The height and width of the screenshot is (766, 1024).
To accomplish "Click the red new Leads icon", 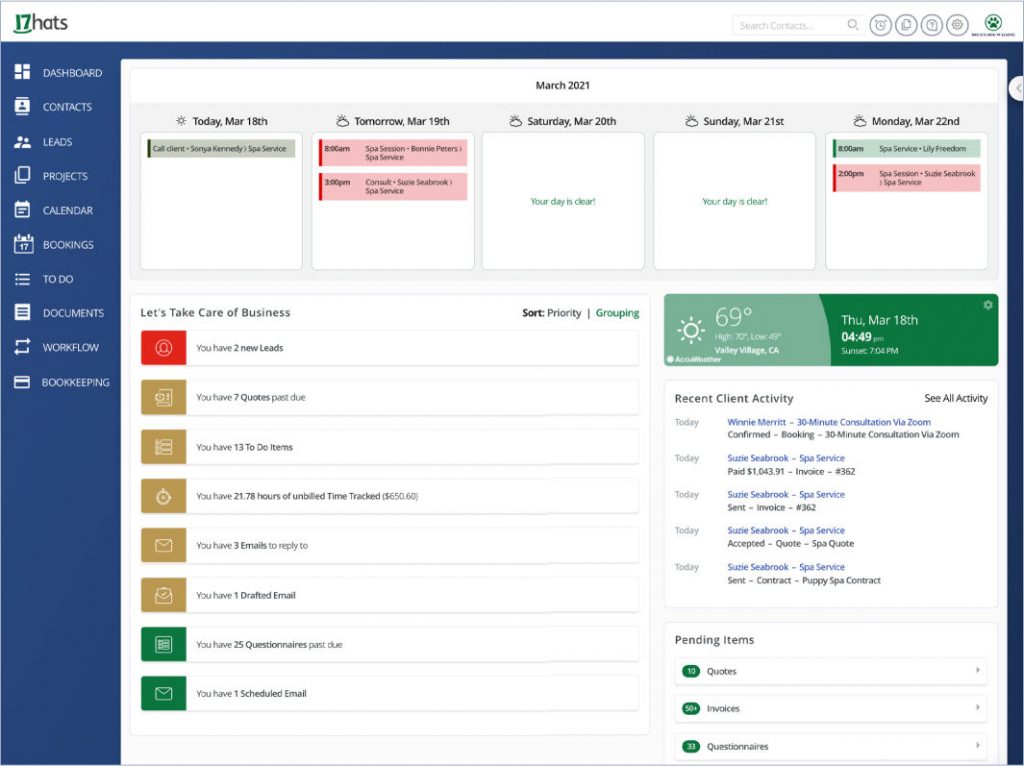I will coord(164,348).
